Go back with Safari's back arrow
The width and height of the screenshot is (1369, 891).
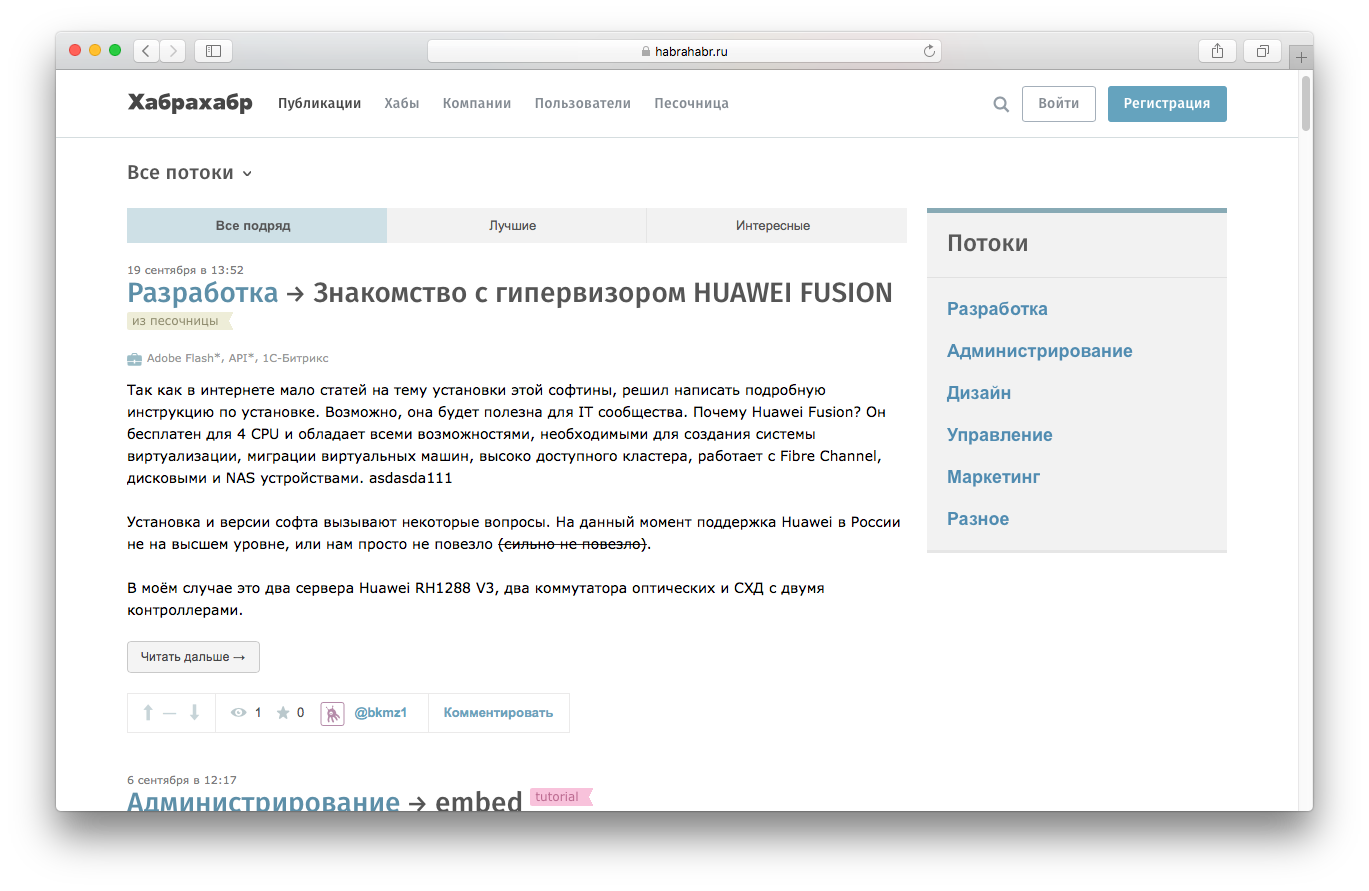click(146, 50)
